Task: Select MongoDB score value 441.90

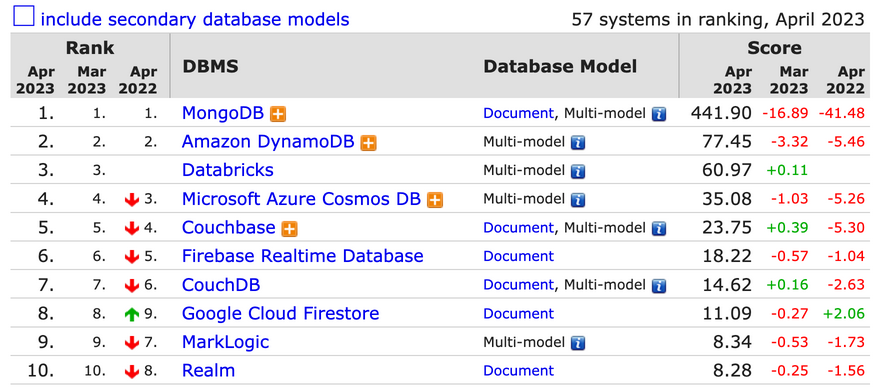Action: pos(721,113)
